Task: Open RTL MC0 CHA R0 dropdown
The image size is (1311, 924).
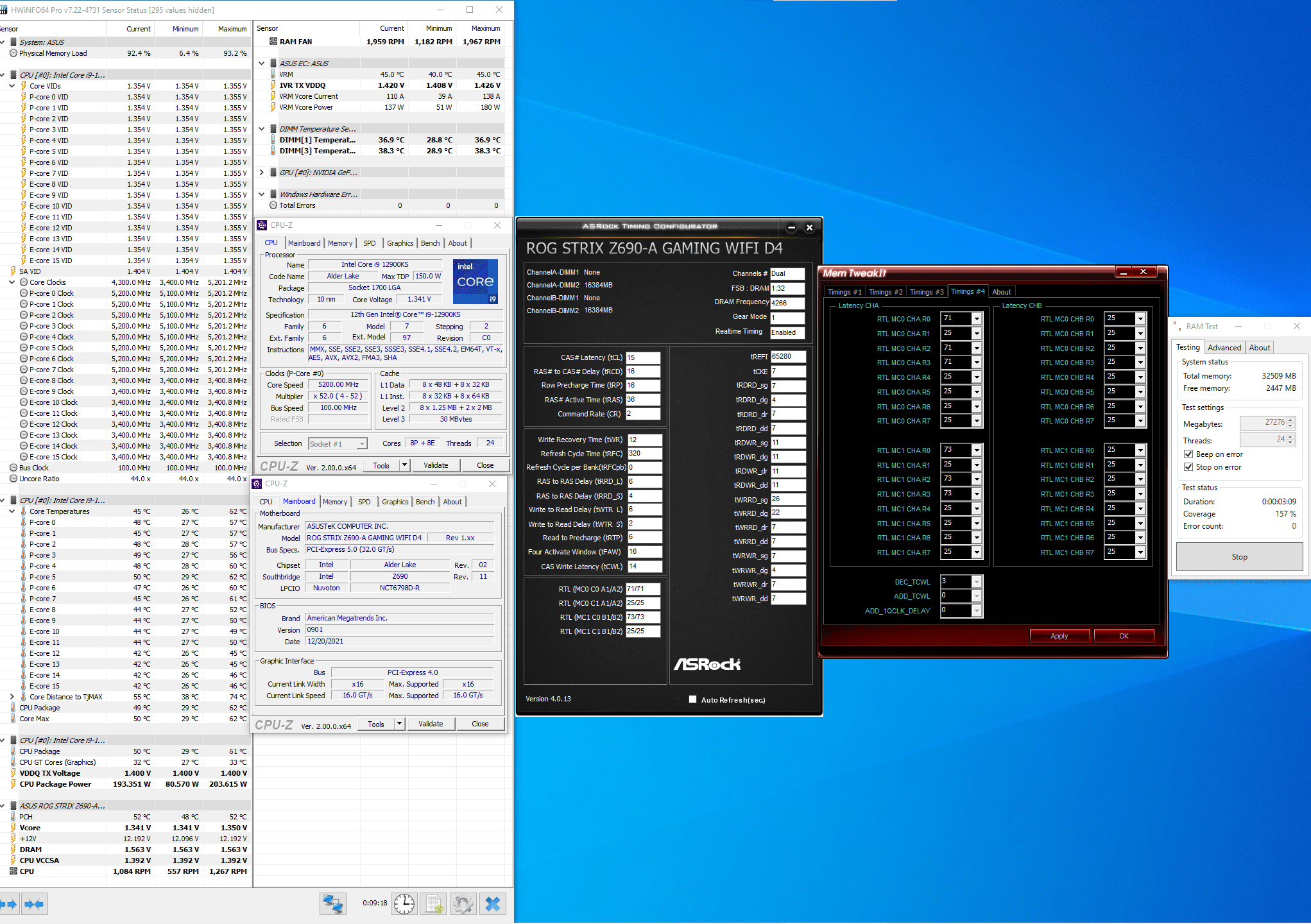Action: [x=976, y=319]
